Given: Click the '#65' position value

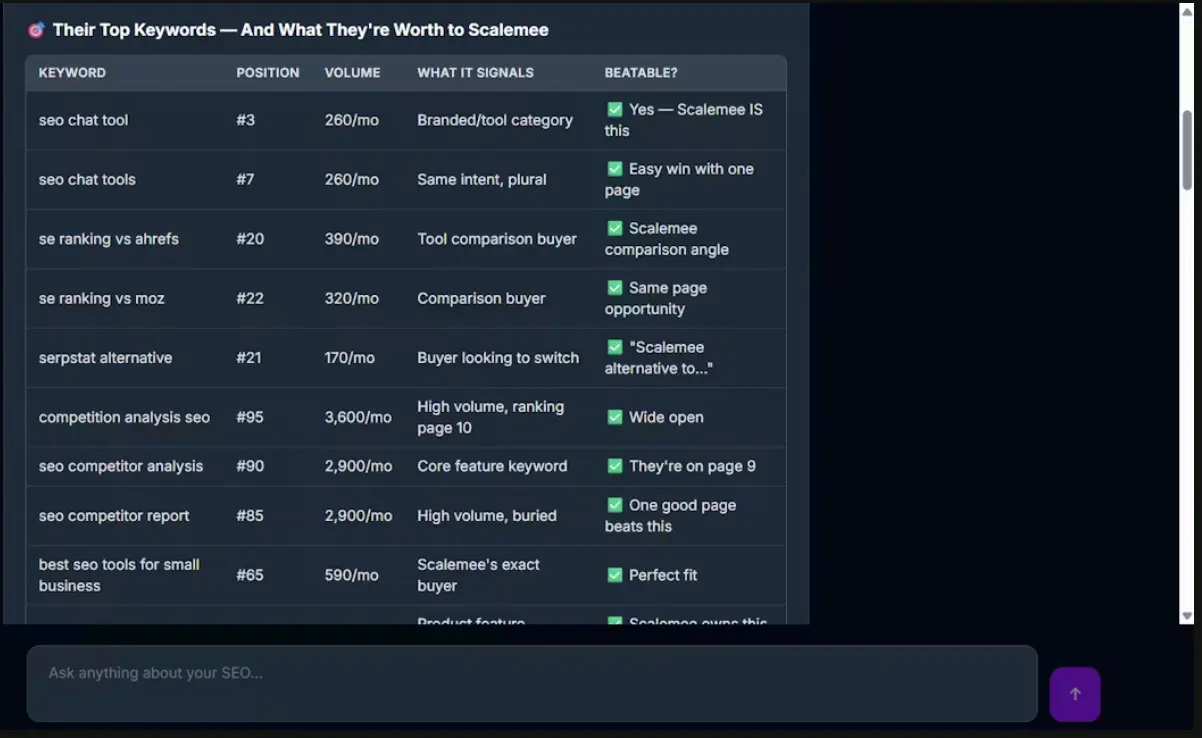Looking at the screenshot, I should coord(250,575).
